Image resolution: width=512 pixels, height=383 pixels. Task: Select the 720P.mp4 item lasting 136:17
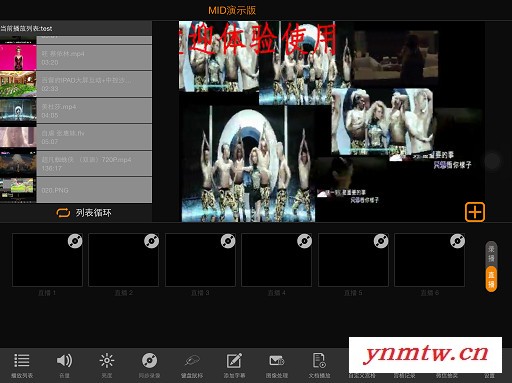pos(94,164)
